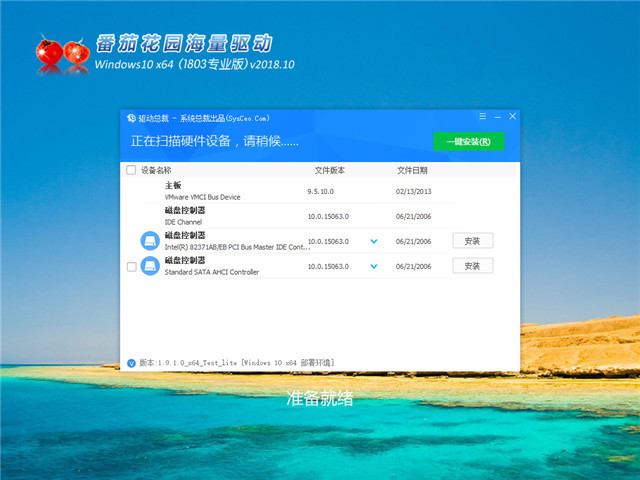Click the 准备就绪 status text
The width and height of the screenshot is (640, 480).
point(320,398)
